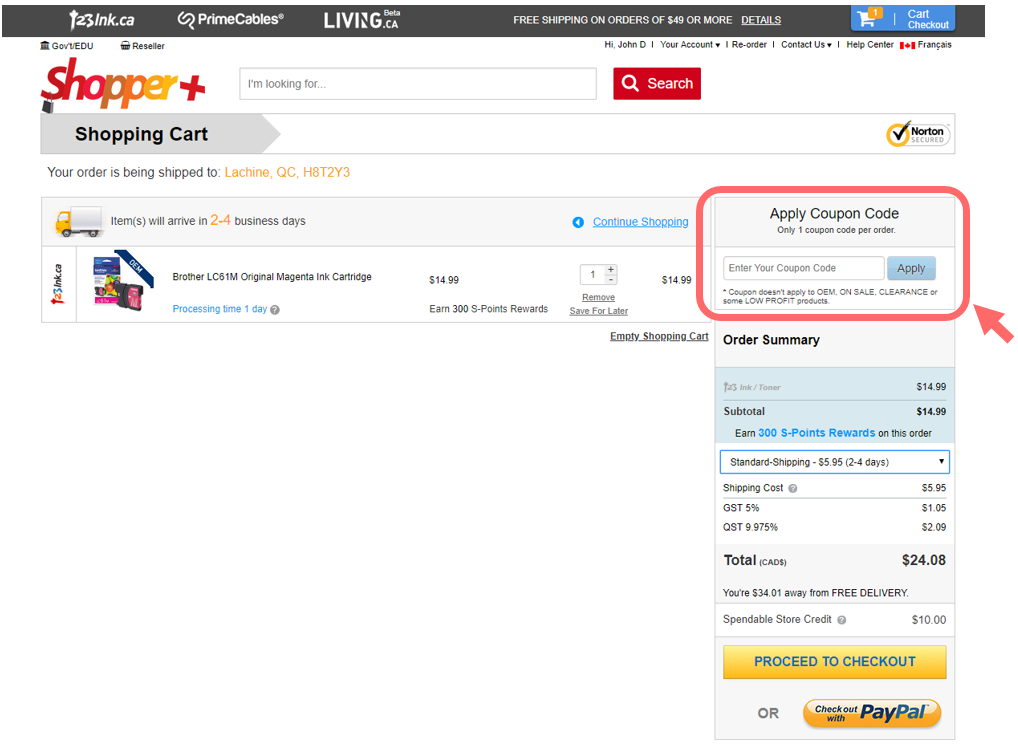Click the Brother LC61M product title
Viewport: 1018px width, 749px height.
(x=272, y=276)
